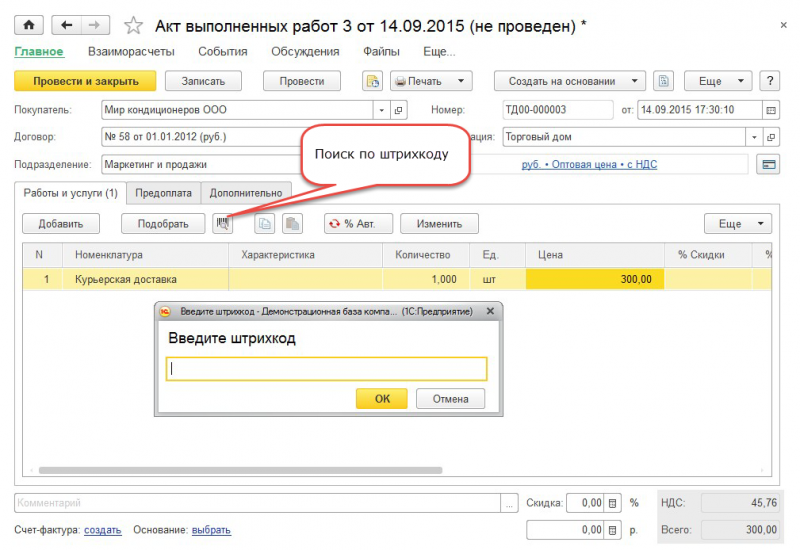Click the Провести и закрыть button
The image size is (800, 550).
coord(84,81)
